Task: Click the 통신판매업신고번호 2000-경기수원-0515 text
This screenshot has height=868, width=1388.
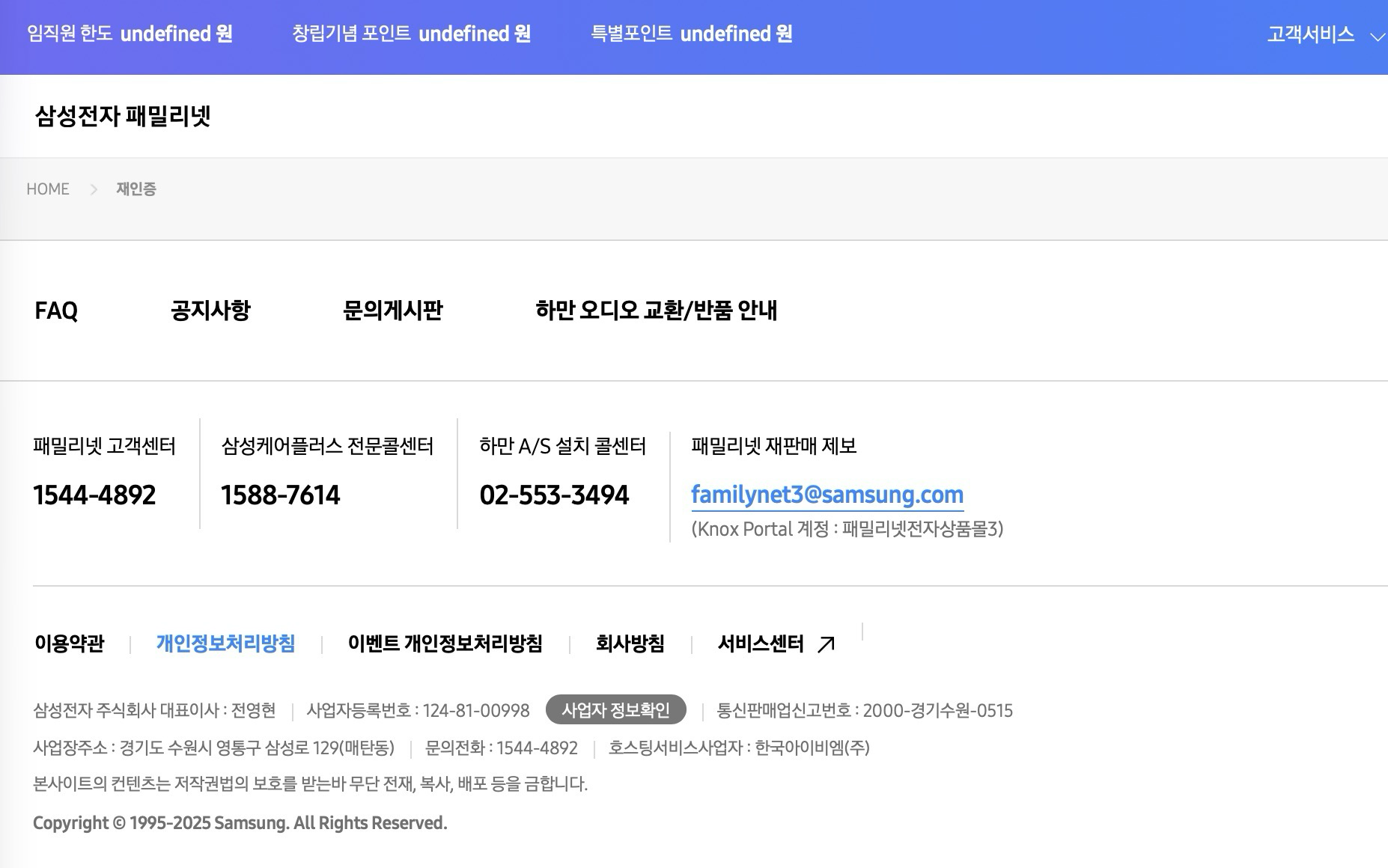Action: coord(865,710)
